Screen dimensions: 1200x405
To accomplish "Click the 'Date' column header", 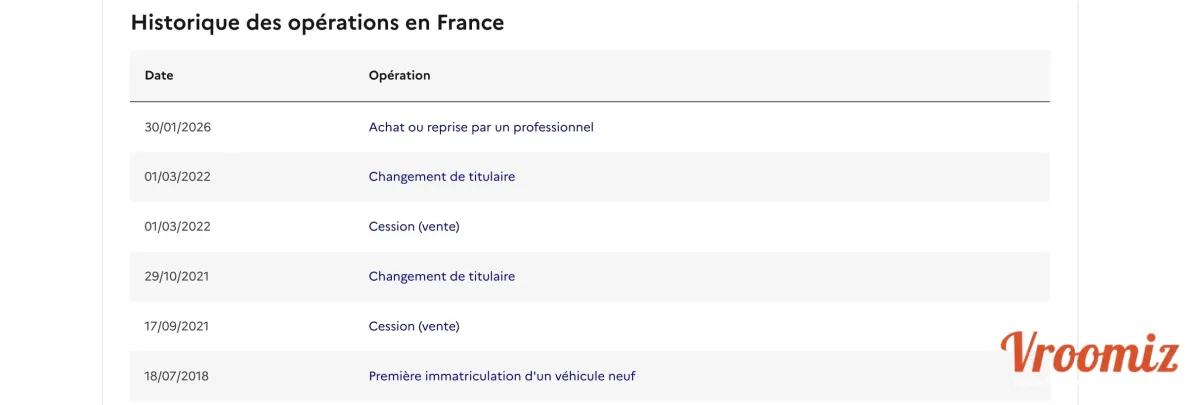I will [x=159, y=76].
